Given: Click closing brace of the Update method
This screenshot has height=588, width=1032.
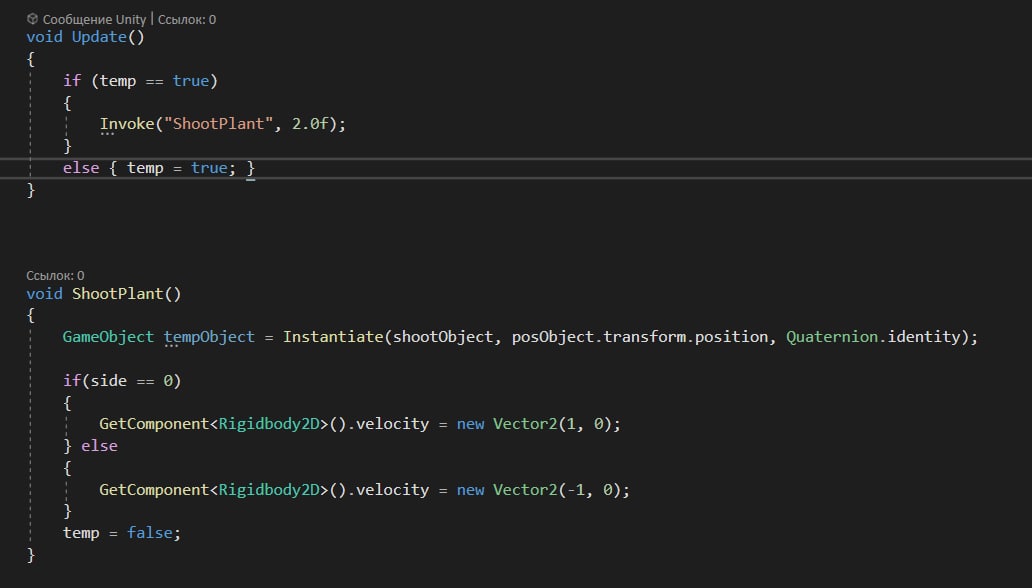Looking at the screenshot, I should point(30,190).
